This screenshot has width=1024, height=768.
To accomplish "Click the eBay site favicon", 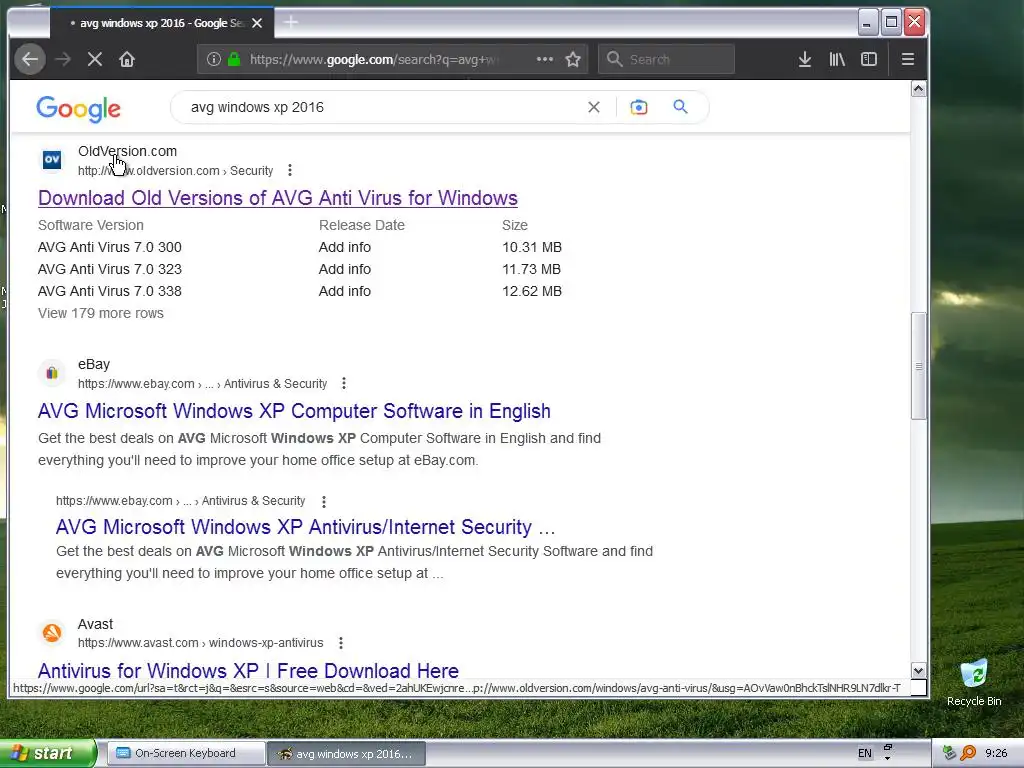I will tap(52, 373).
